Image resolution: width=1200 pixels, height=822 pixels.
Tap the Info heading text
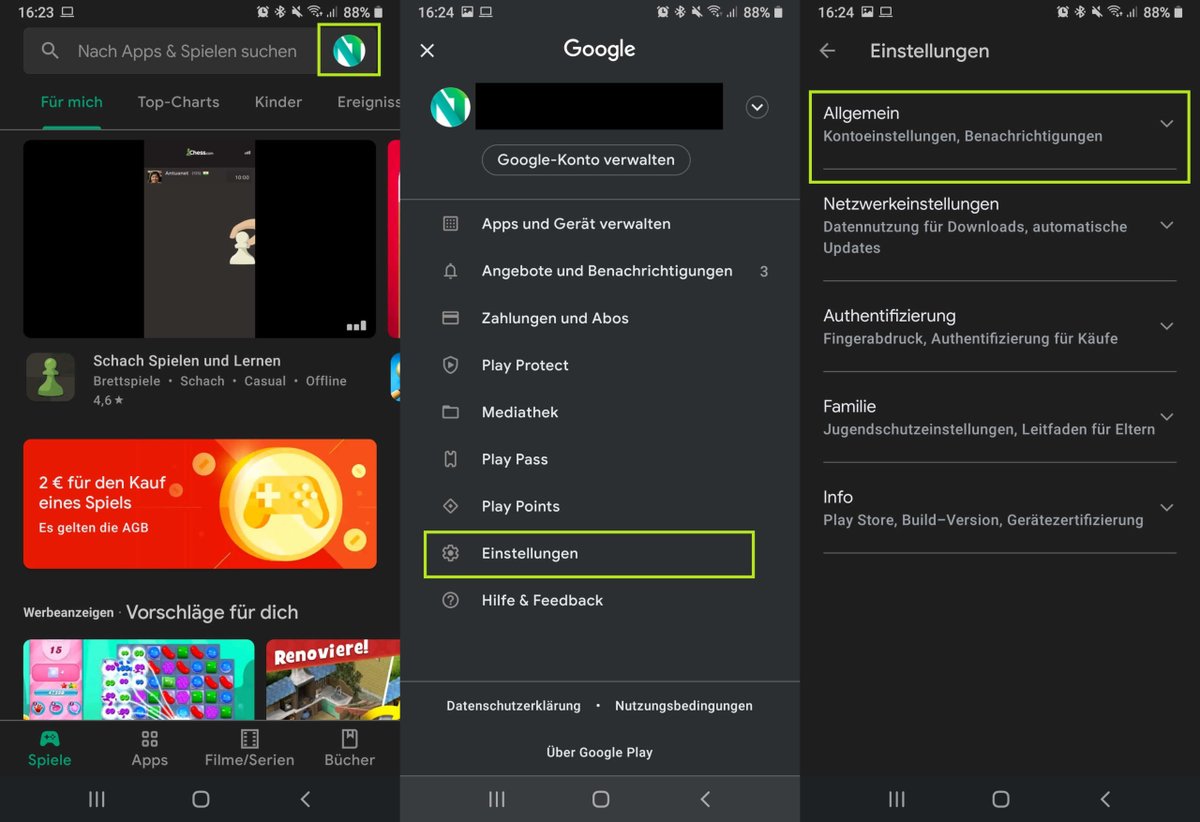[x=838, y=497]
